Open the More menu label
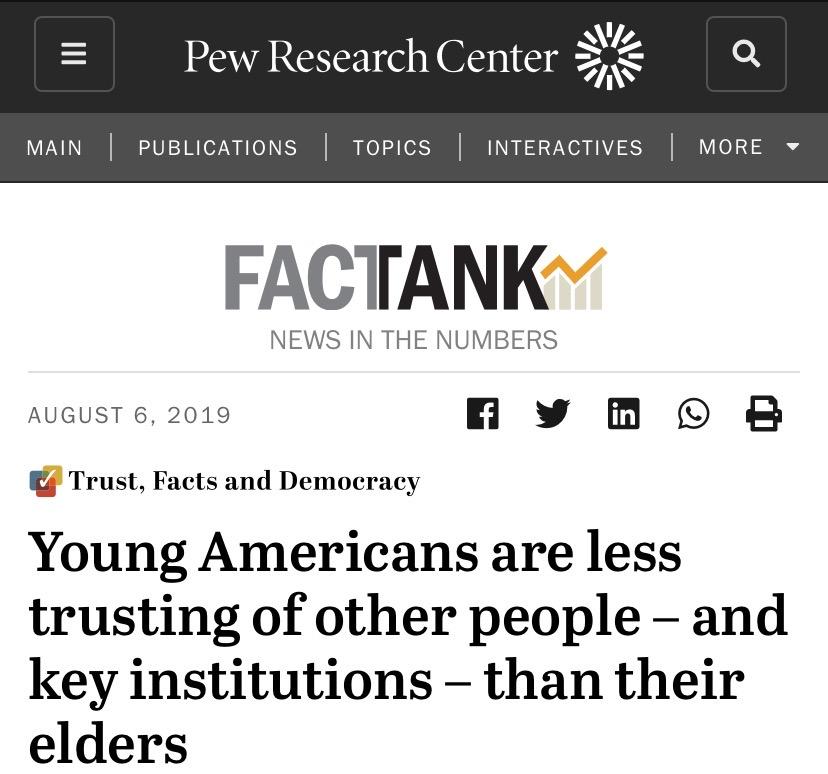 [x=731, y=147]
